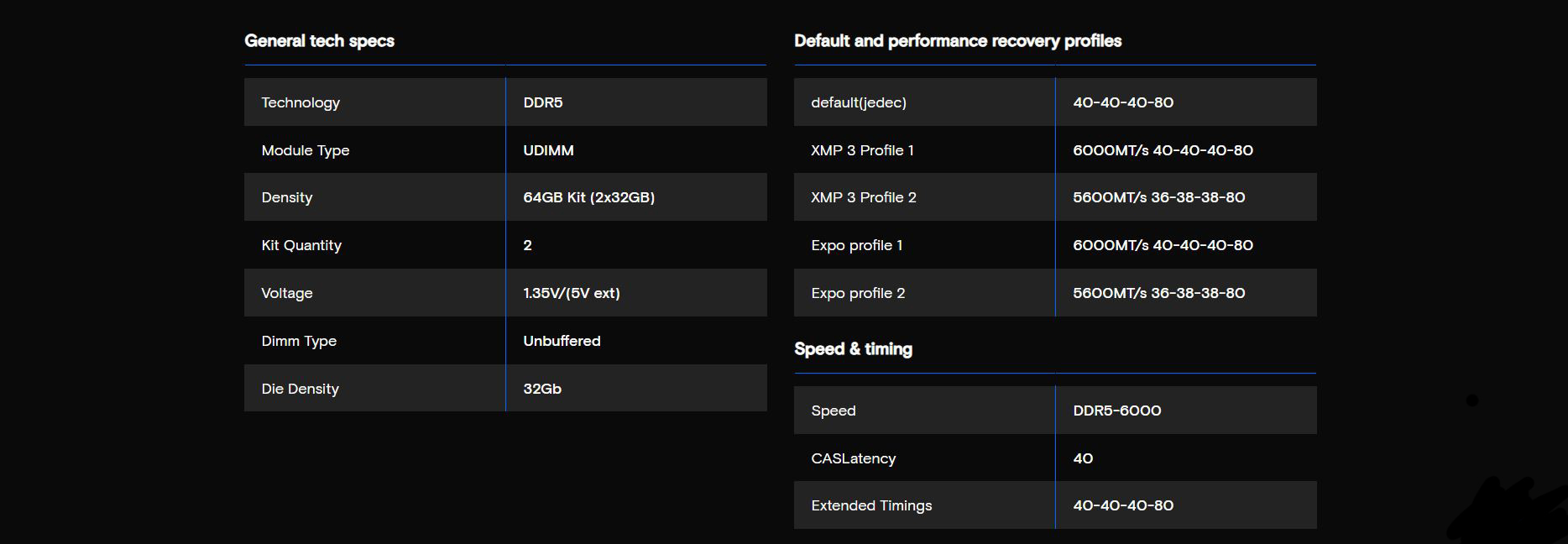Click the CASLatency row label
The image size is (1568, 544).
coord(853,458)
